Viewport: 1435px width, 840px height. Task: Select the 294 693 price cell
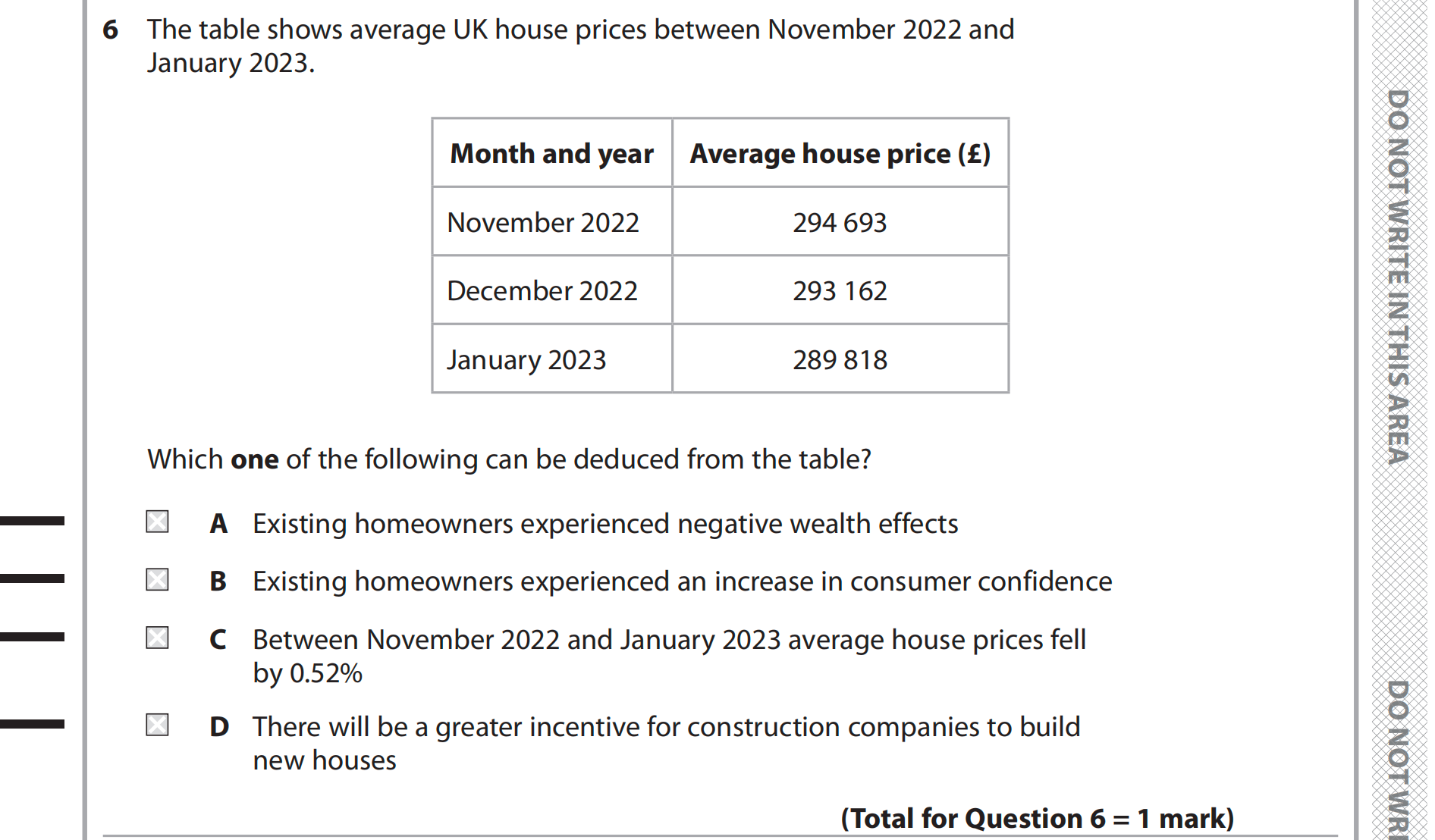[840, 223]
